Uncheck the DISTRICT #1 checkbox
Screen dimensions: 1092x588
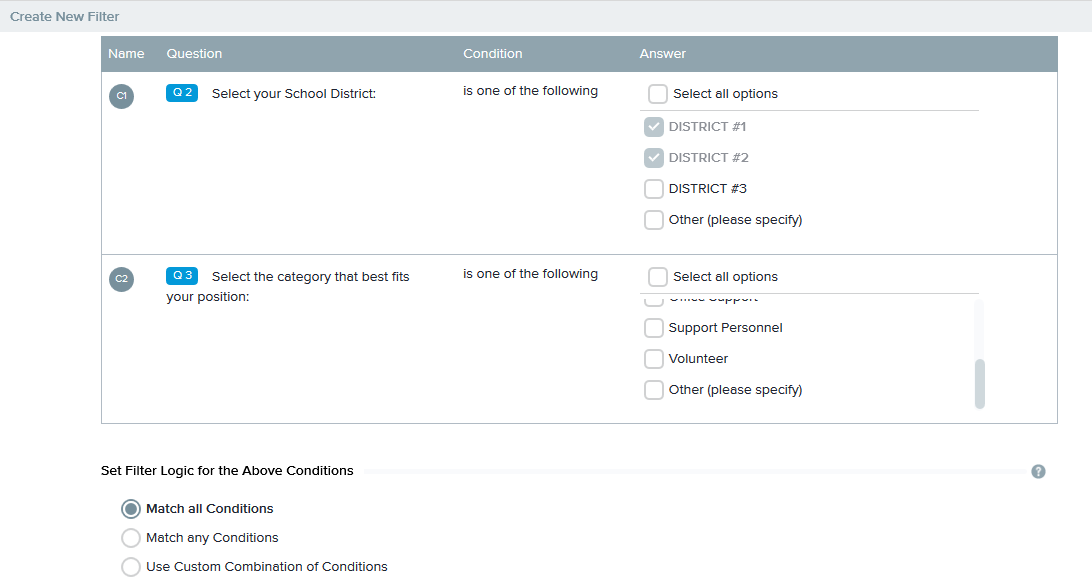[x=654, y=127]
